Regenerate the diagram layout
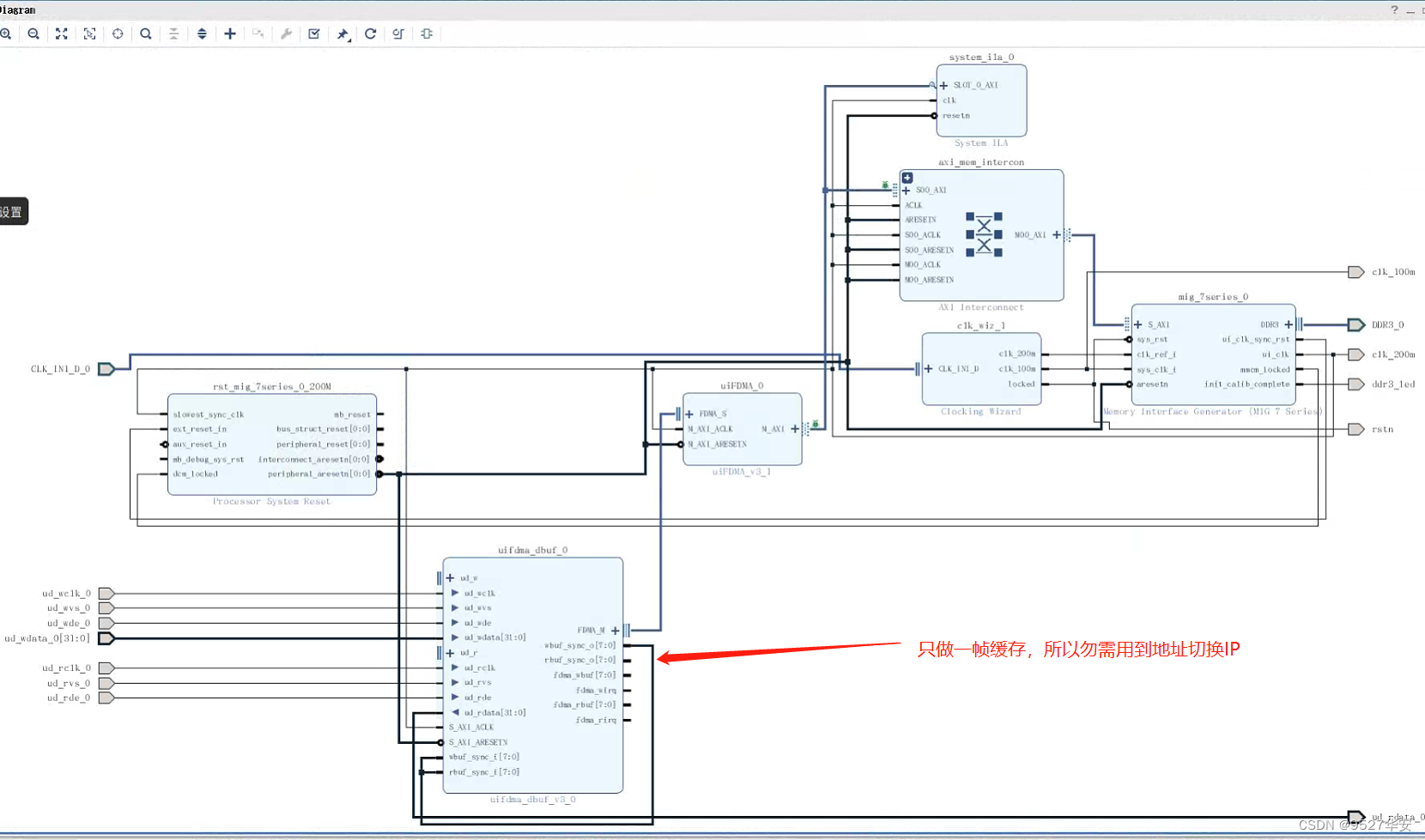Screen dimensions: 1425x840 coord(370,34)
